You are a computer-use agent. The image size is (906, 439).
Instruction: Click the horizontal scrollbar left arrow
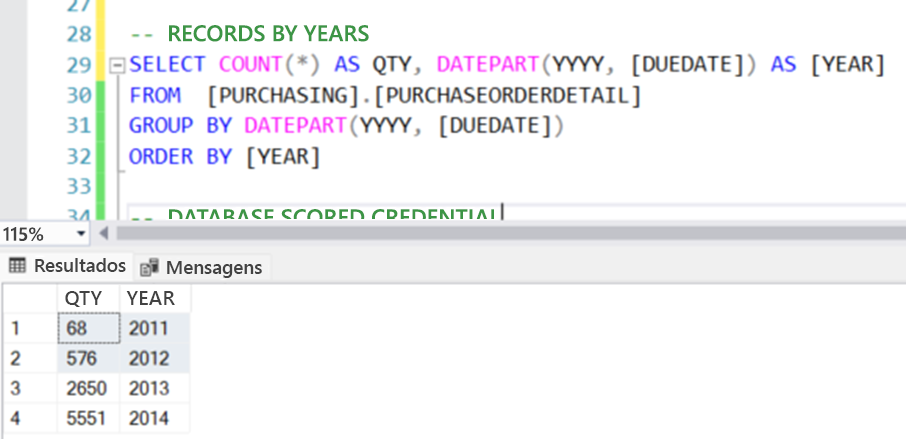[104, 233]
